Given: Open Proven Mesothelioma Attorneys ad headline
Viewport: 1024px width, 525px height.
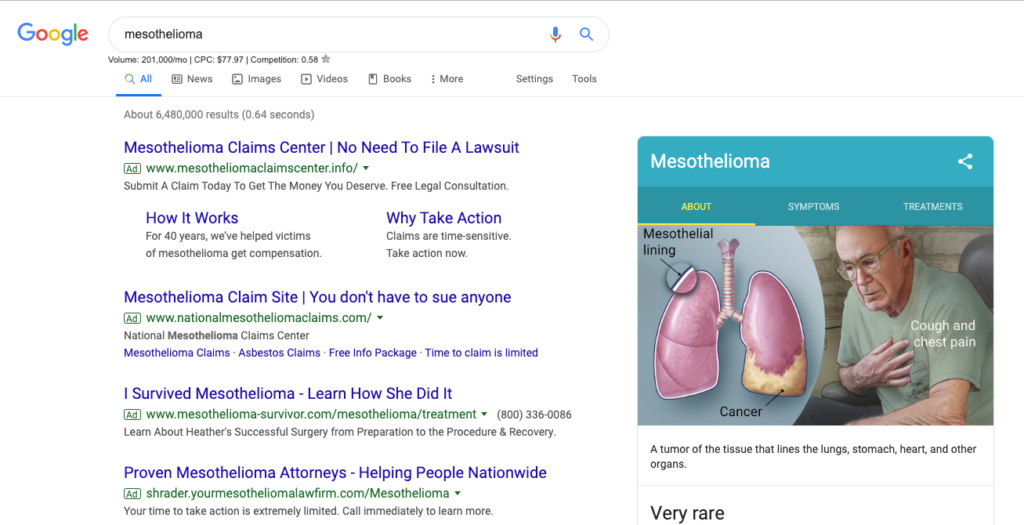Looking at the screenshot, I should 335,473.
